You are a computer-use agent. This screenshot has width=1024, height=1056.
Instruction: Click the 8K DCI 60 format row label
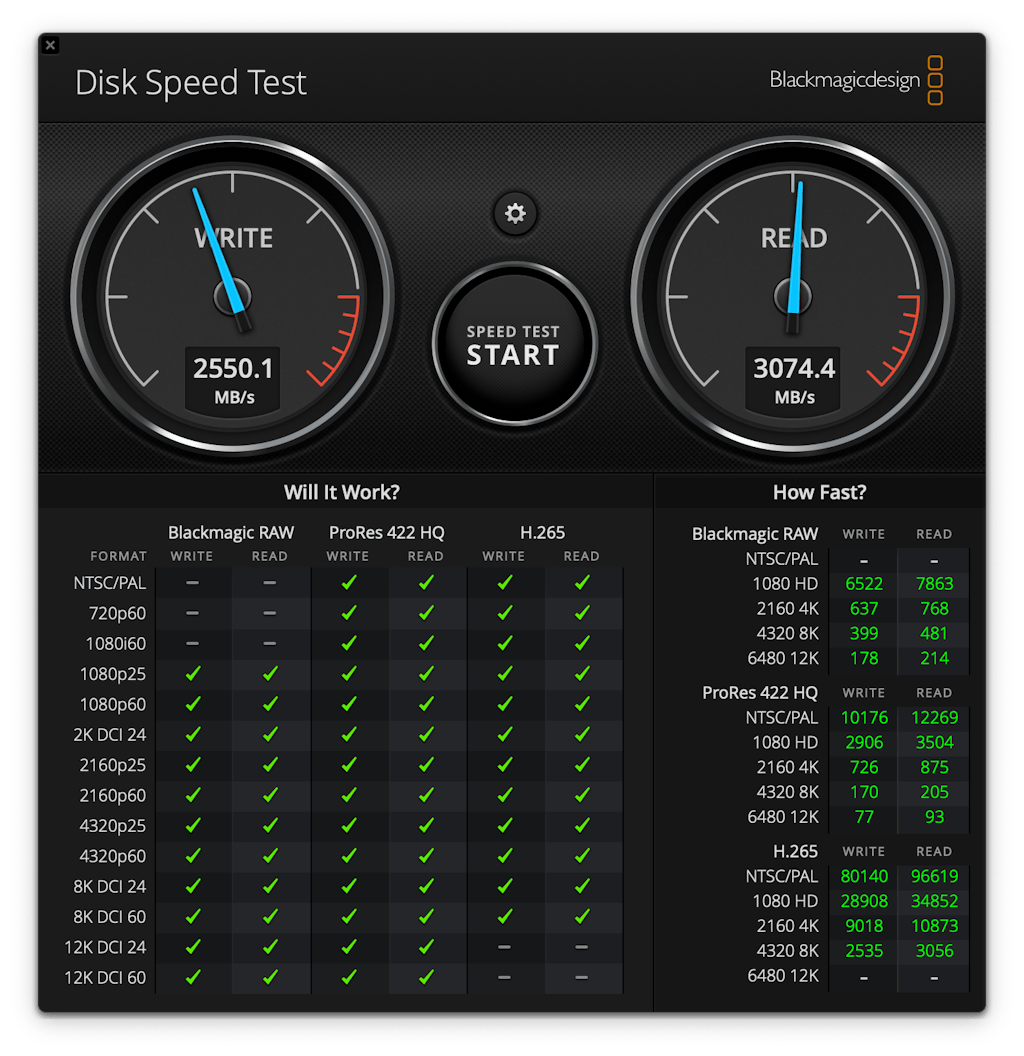coord(109,917)
